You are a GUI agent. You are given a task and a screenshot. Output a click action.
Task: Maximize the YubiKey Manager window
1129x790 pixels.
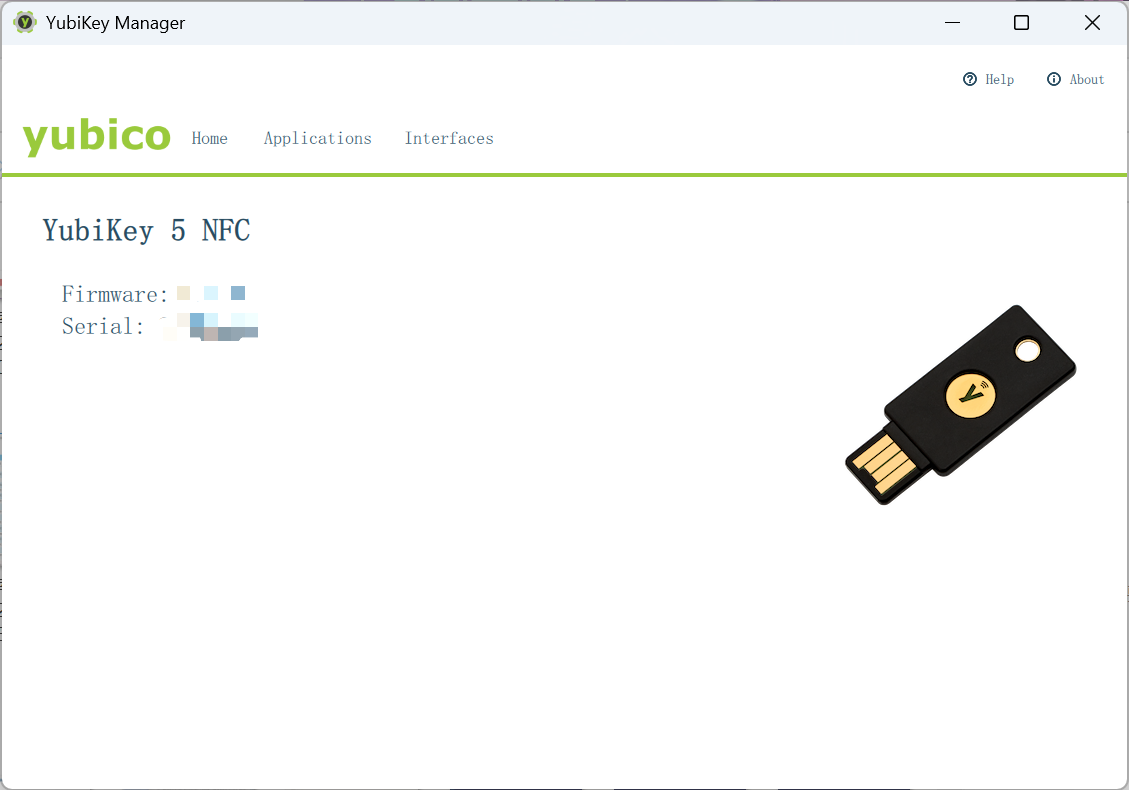pyautogui.click(x=1021, y=22)
